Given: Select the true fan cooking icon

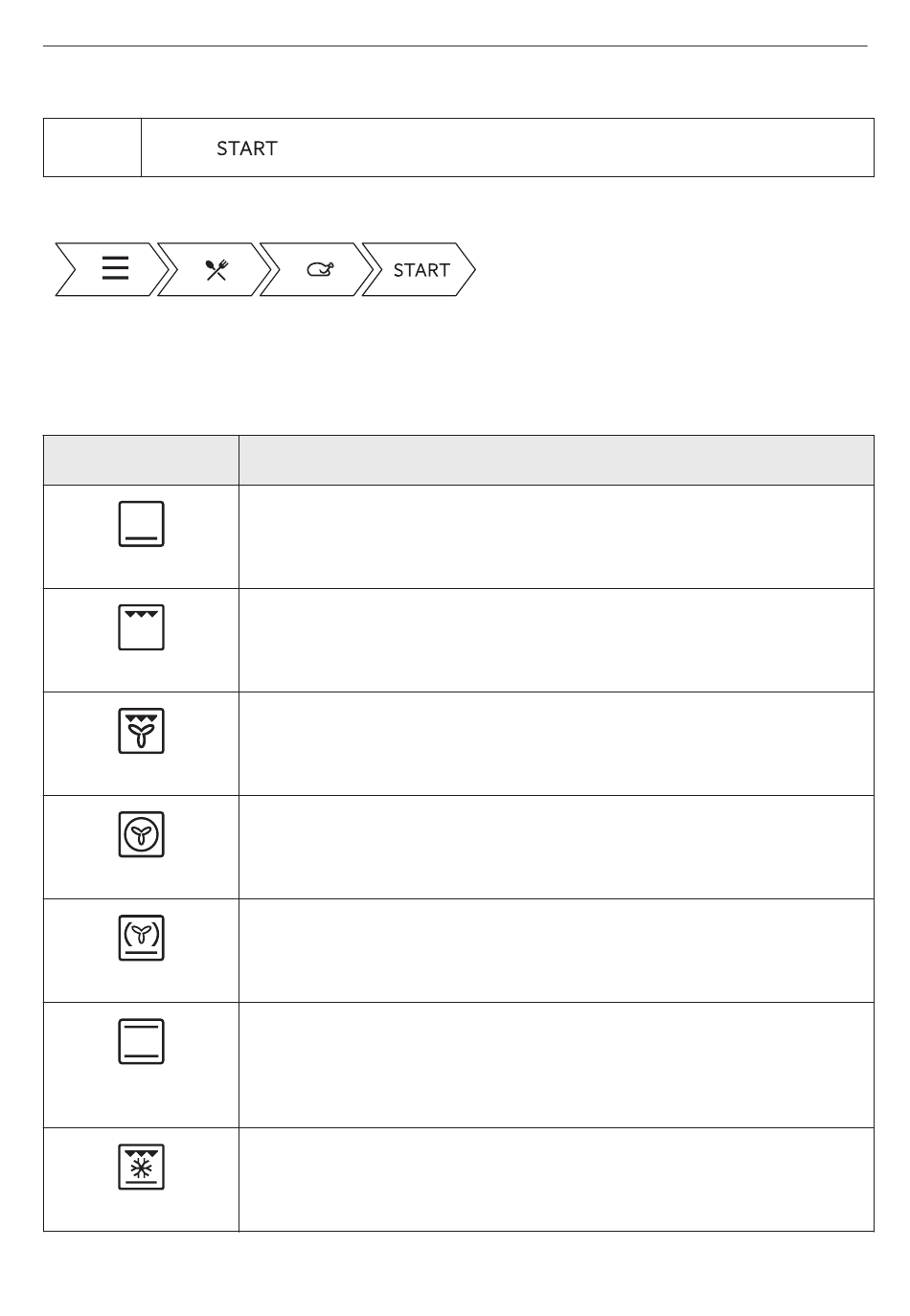Looking at the screenshot, I should [x=142, y=834].
